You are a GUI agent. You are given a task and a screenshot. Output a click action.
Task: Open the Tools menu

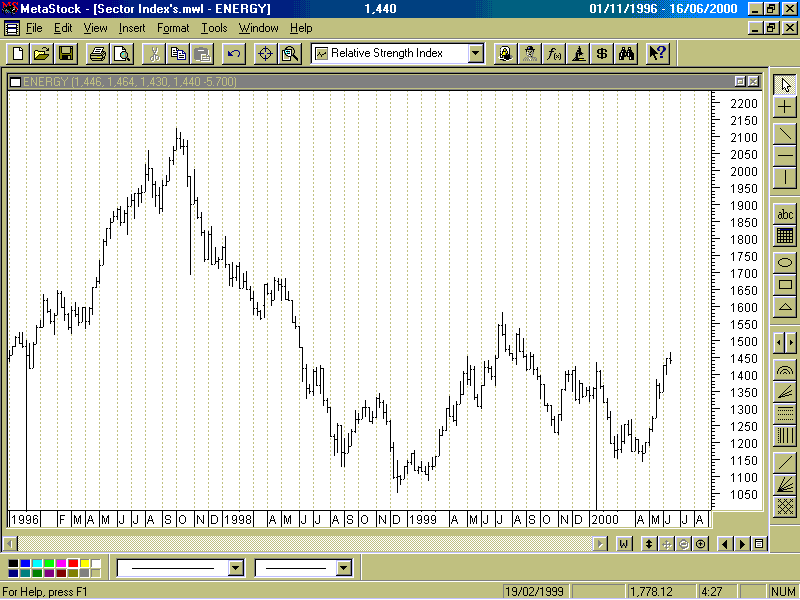[x=214, y=28]
